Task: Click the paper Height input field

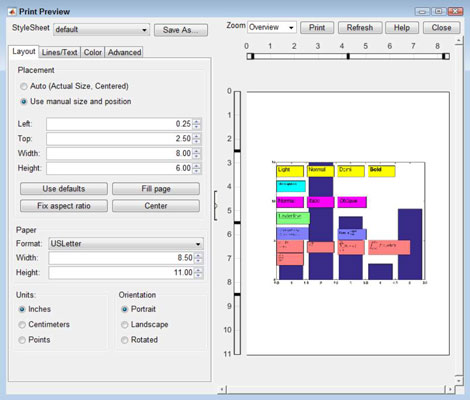Action: click(122, 273)
